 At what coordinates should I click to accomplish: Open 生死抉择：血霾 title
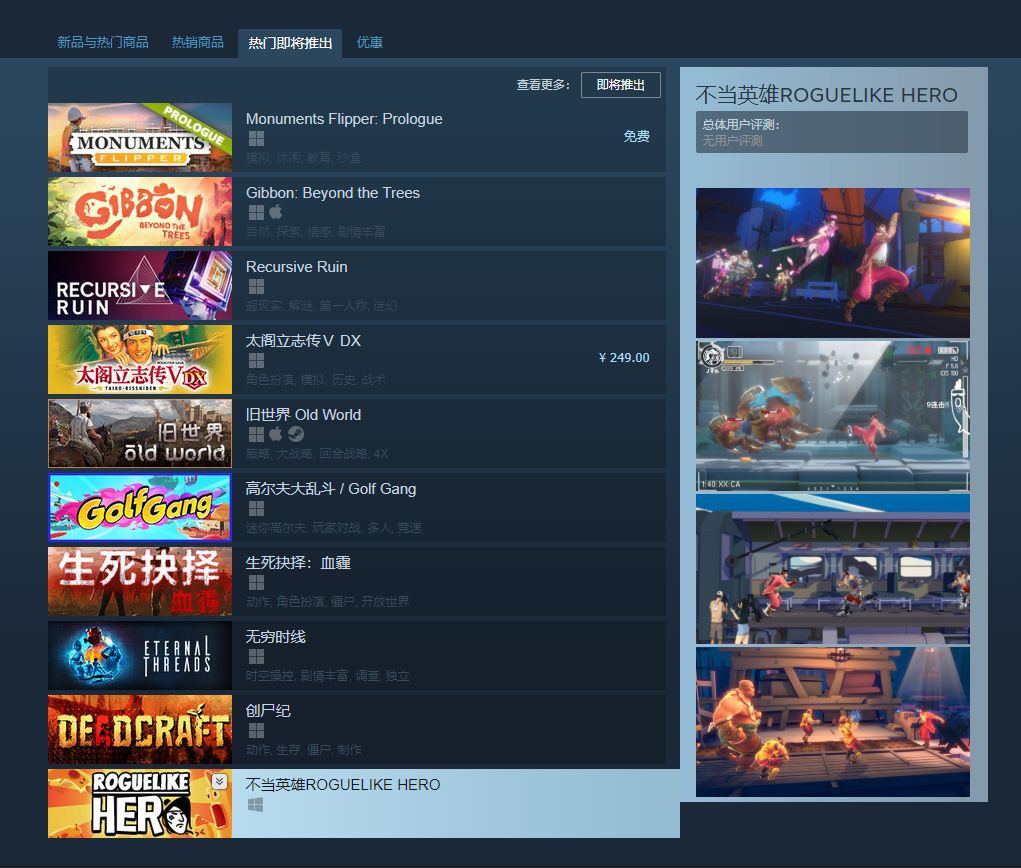pyautogui.click(x=298, y=563)
